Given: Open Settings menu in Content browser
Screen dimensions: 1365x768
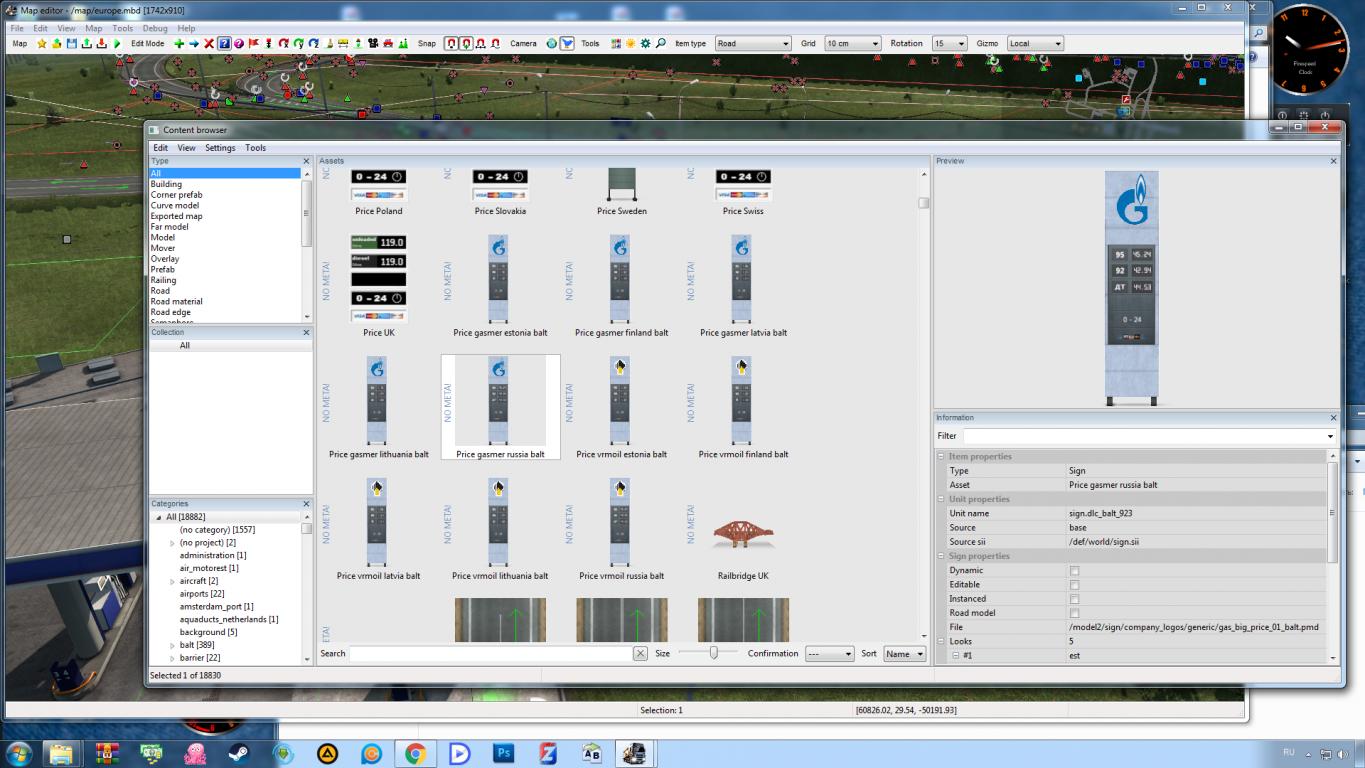Looking at the screenshot, I should tap(220, 148).
